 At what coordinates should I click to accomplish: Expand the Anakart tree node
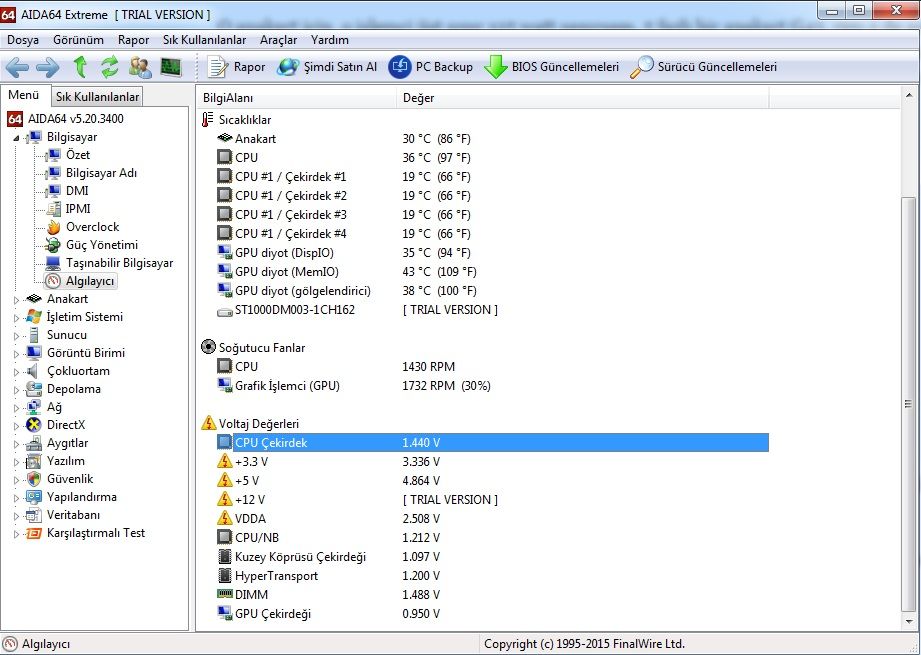[x=16, y=300]
